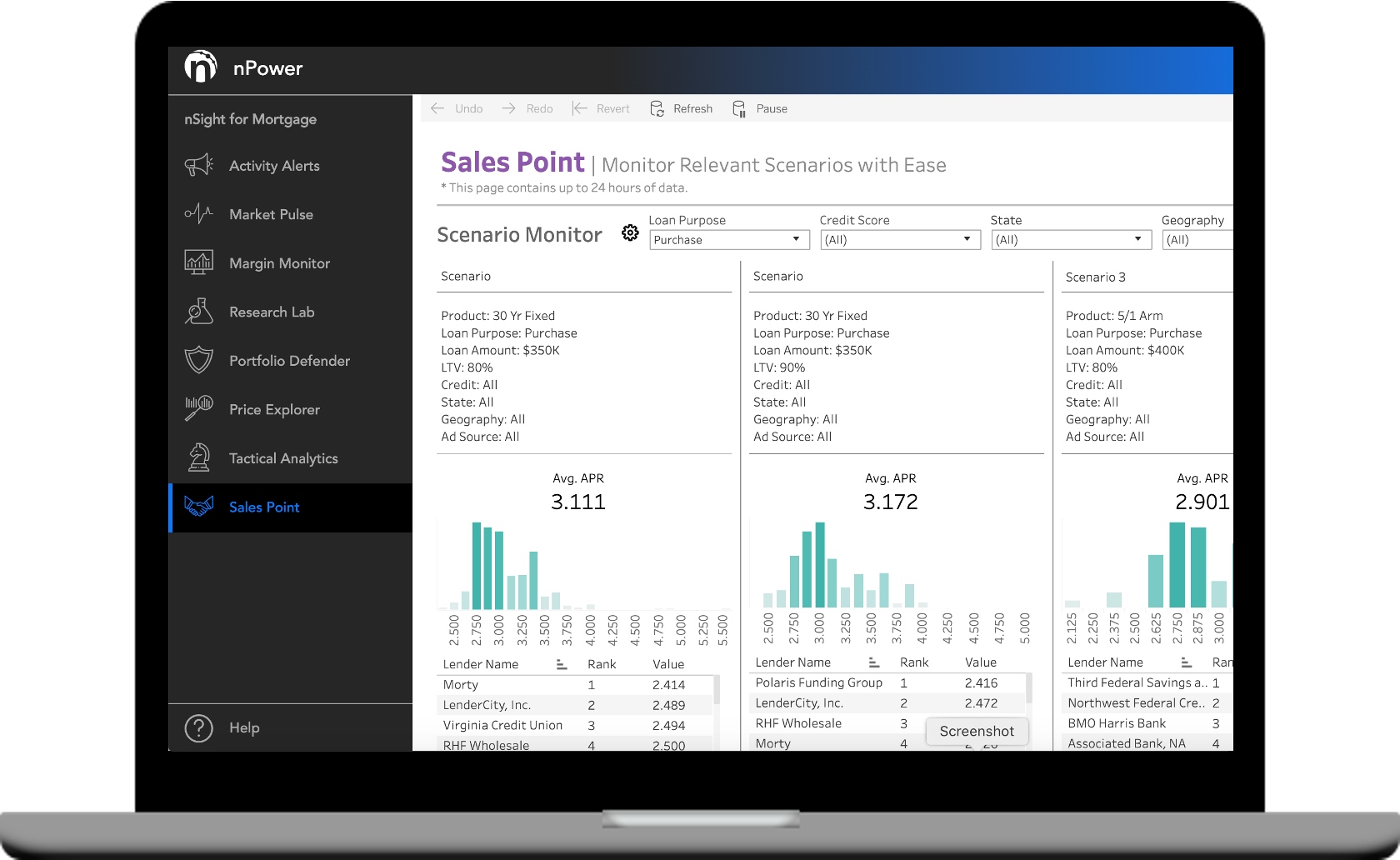Click the nPower logo icon
Viewport: 1400px width, 860px height.
[x=201, y=67]
